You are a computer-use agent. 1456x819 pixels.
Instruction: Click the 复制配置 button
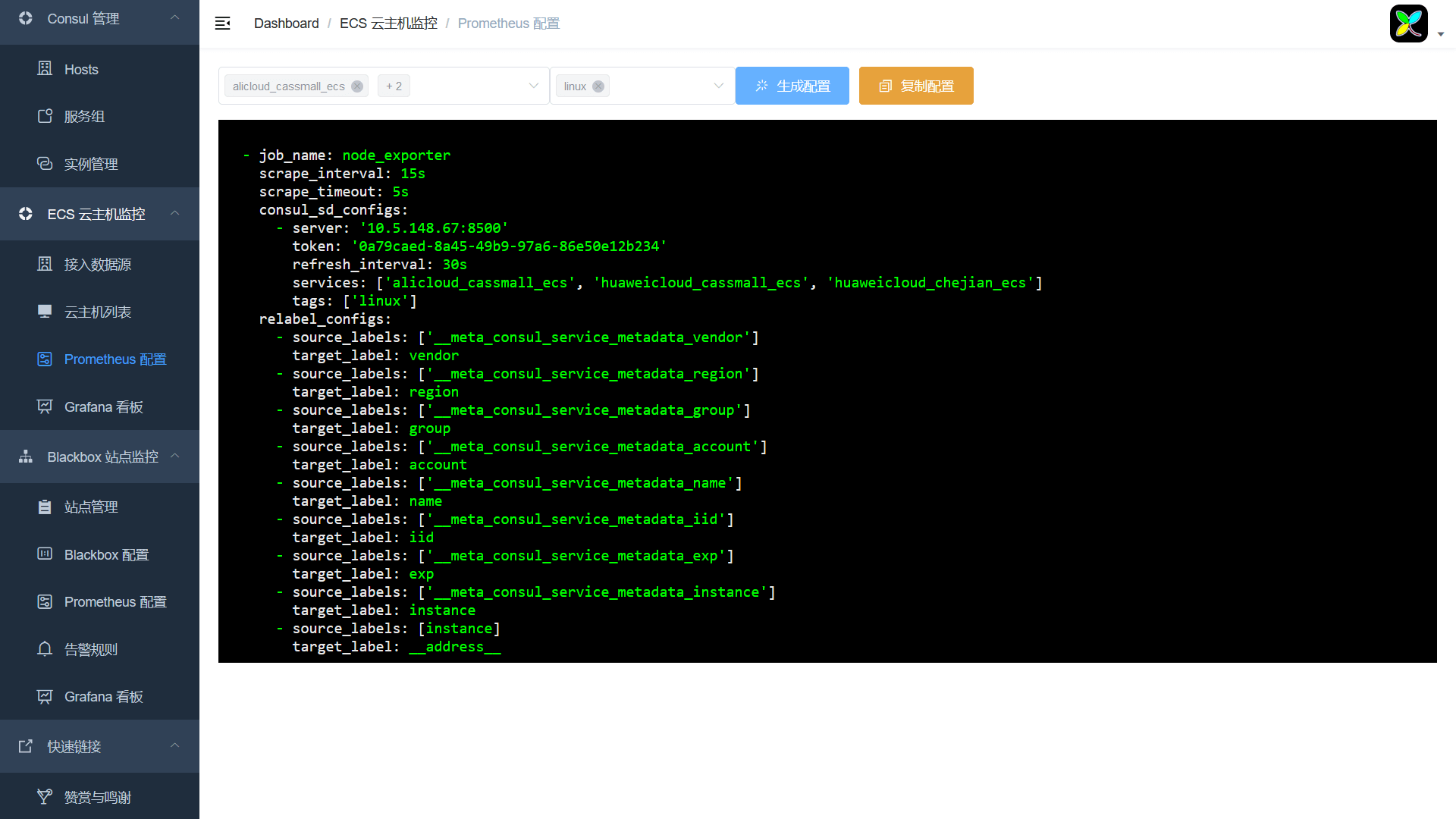point(915,86)
